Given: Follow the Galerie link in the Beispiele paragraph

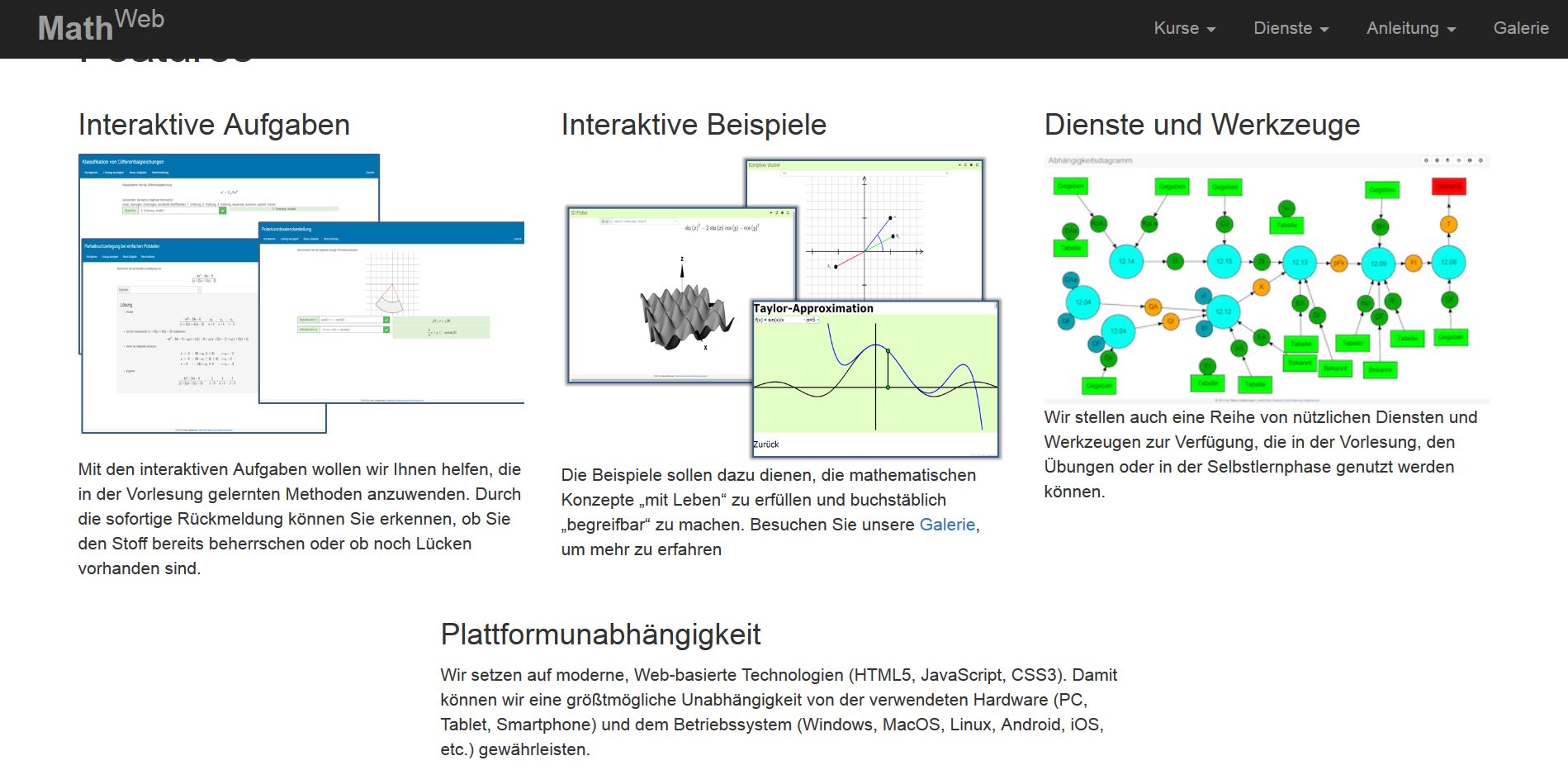Looking at the screenshot, I should pos(947,525).
